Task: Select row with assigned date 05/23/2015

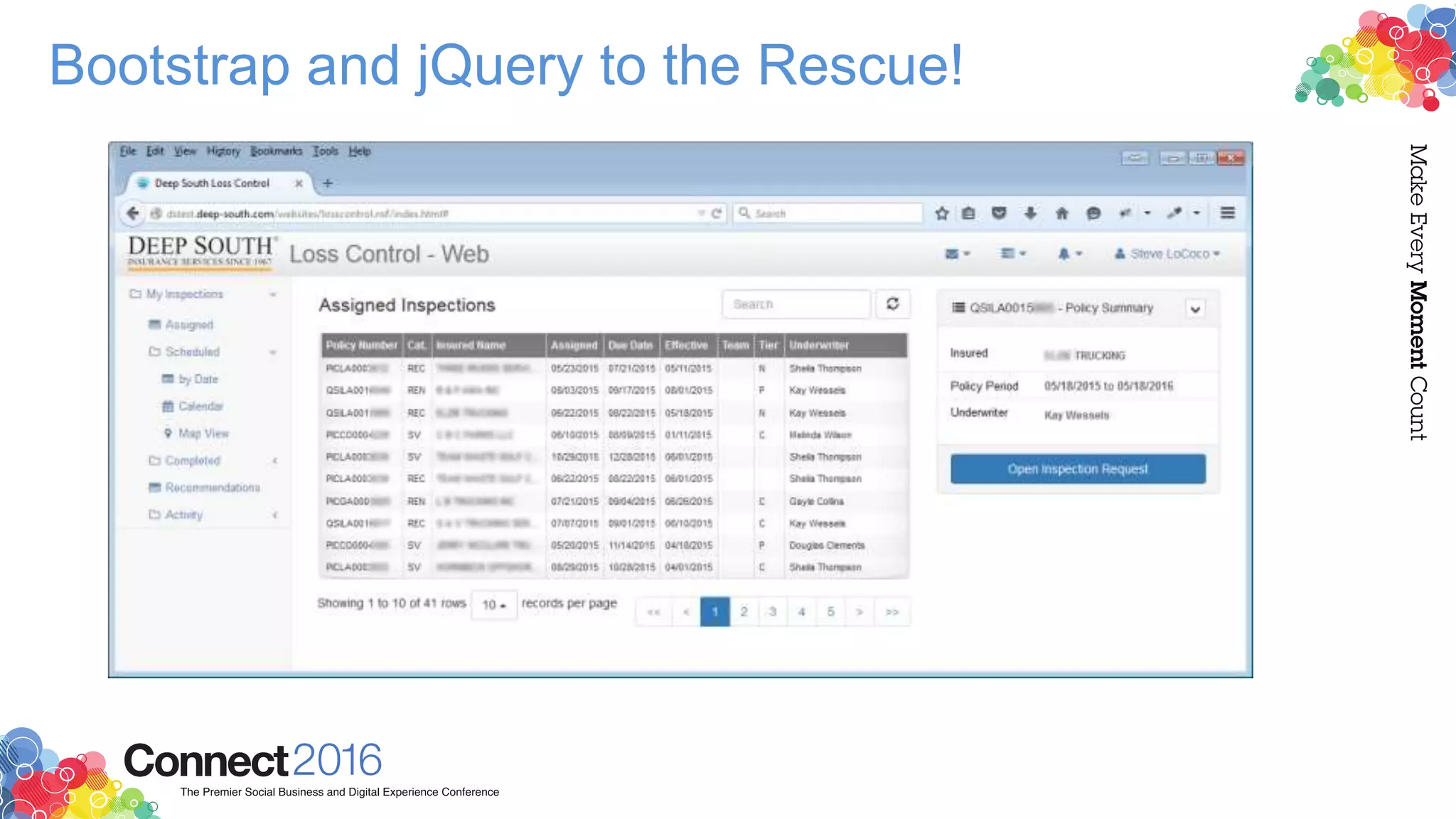Action: pos(614,369)
